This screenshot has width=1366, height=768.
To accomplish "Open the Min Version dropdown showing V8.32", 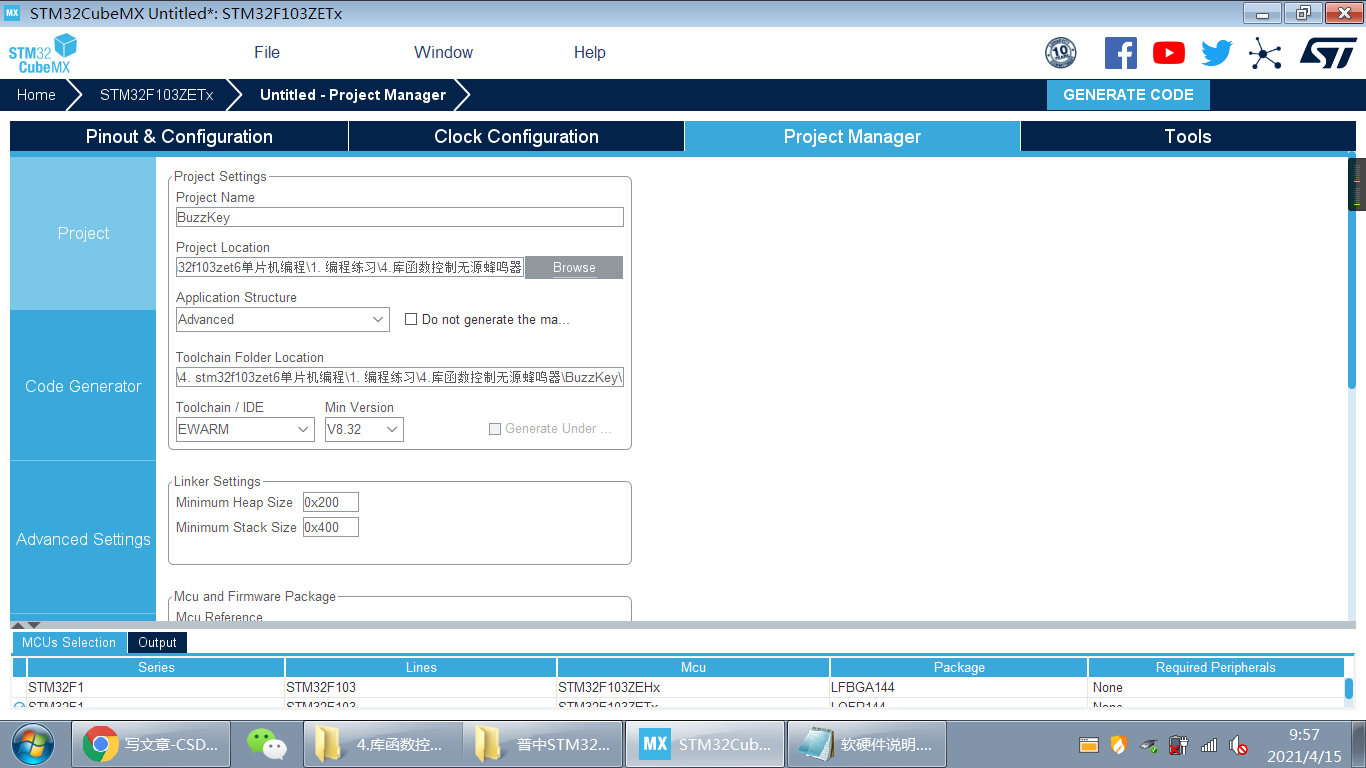I will click(363, 428).
